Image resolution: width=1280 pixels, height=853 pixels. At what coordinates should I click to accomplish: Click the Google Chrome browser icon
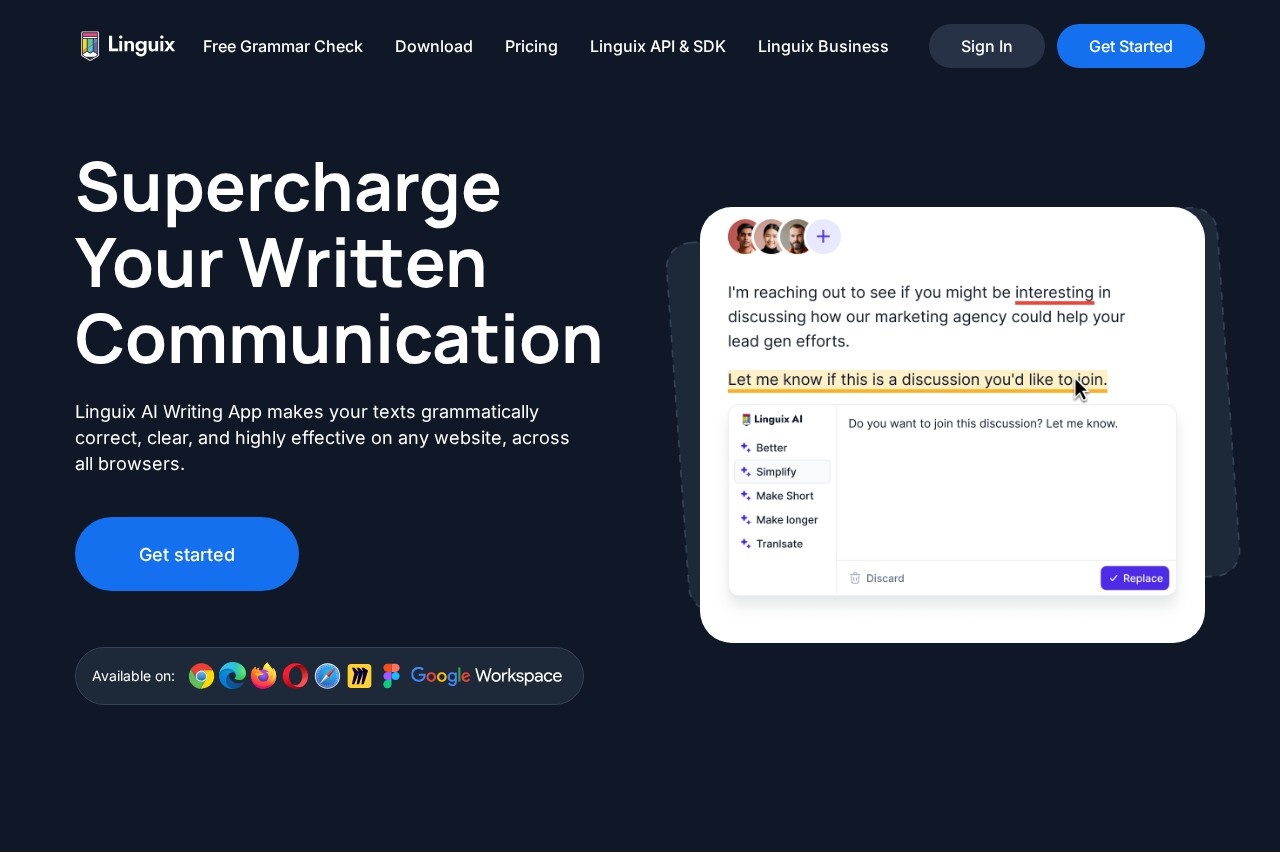[x=202, y=677]
